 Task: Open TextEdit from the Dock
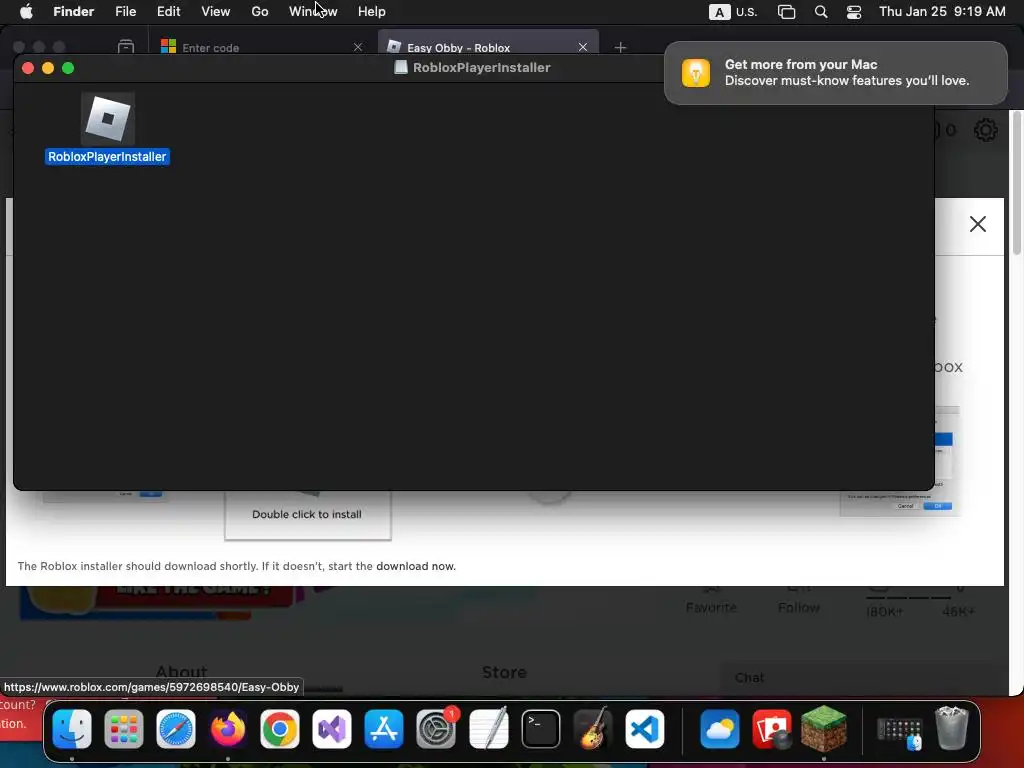click(x=488, y=729)
